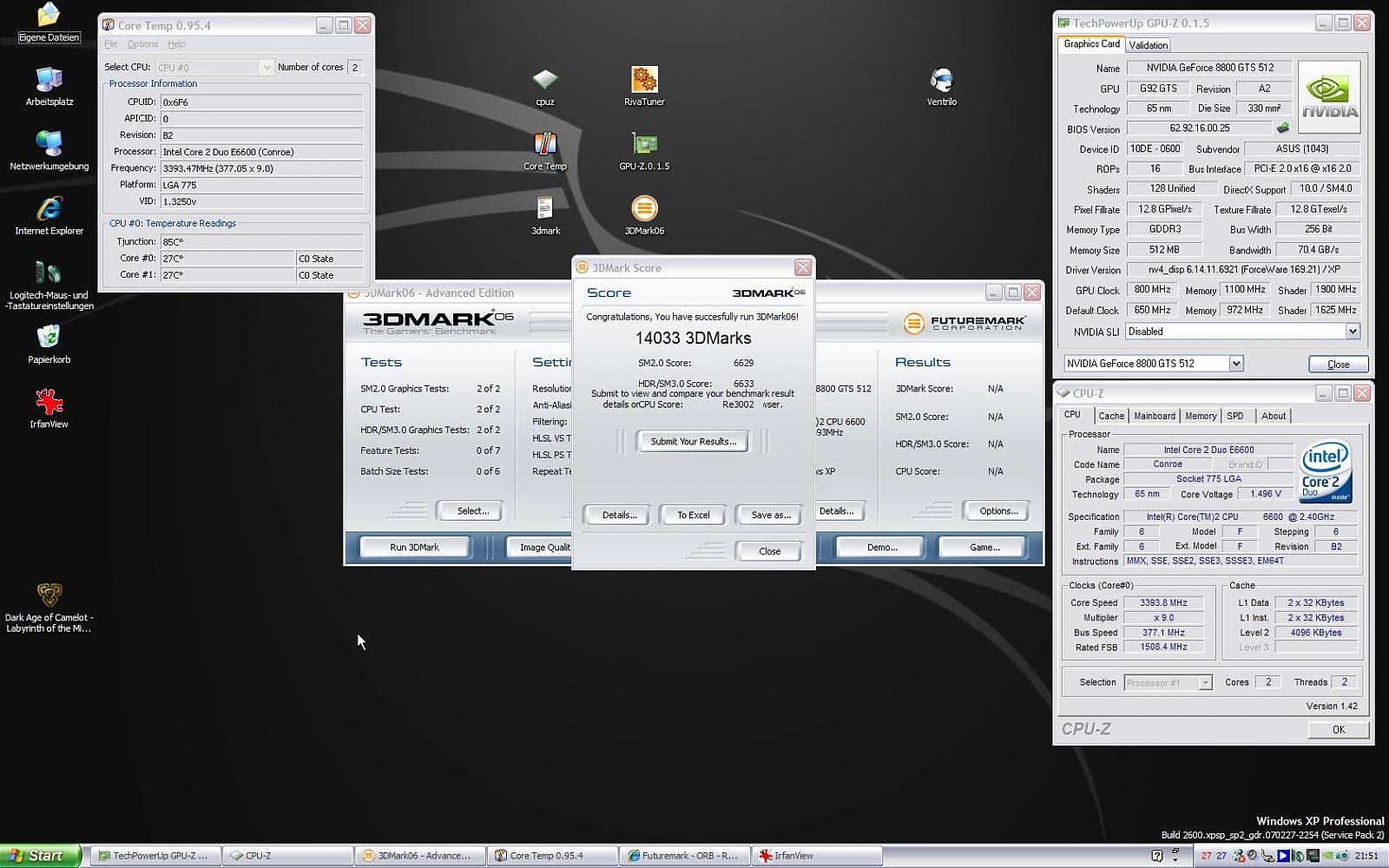The height and width of the screenshot is (868, 1389).
Task: Expand the Select CPU dropdown in Core Temp
Action: [267, 67]
